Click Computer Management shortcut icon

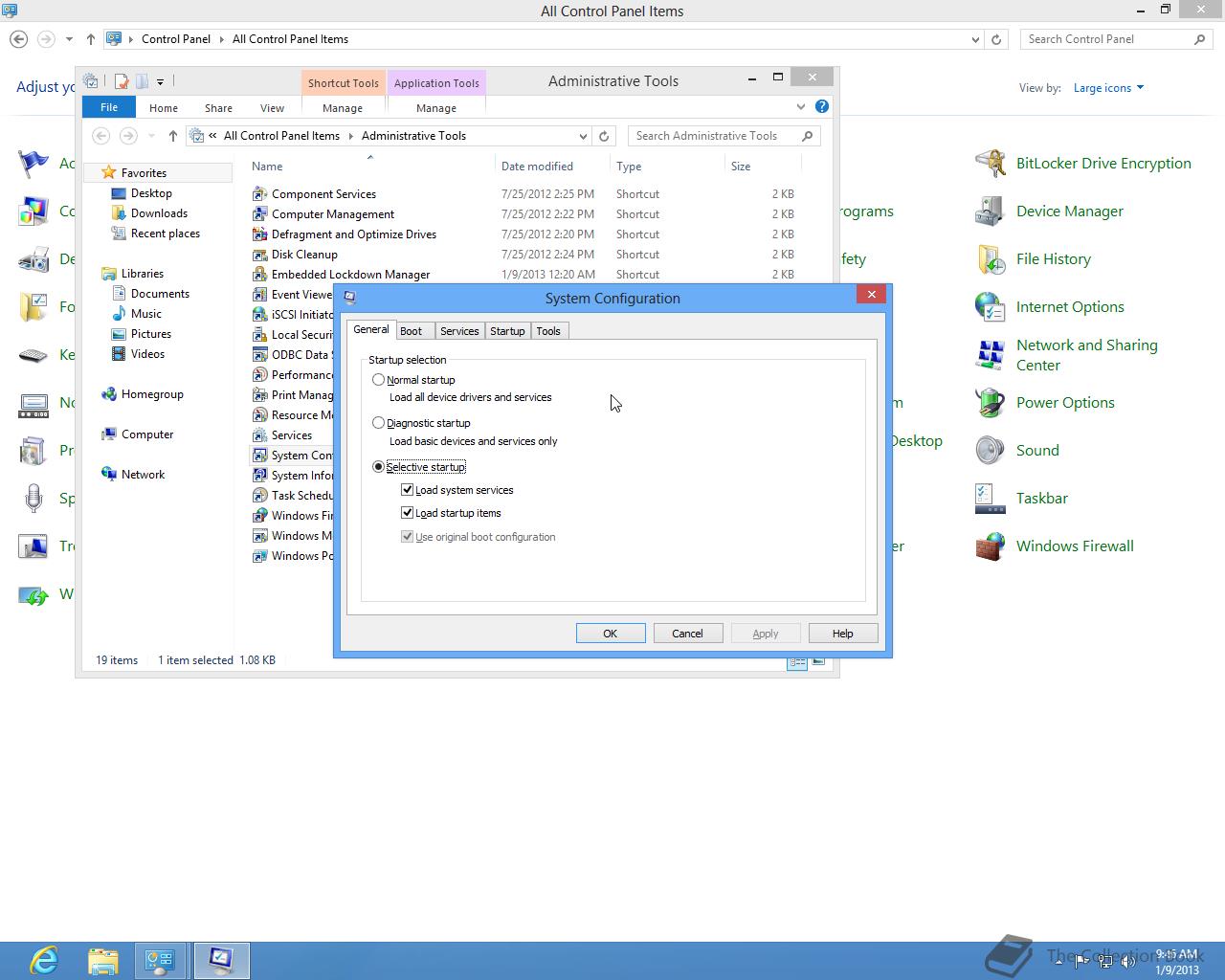[x=259, y=214]
